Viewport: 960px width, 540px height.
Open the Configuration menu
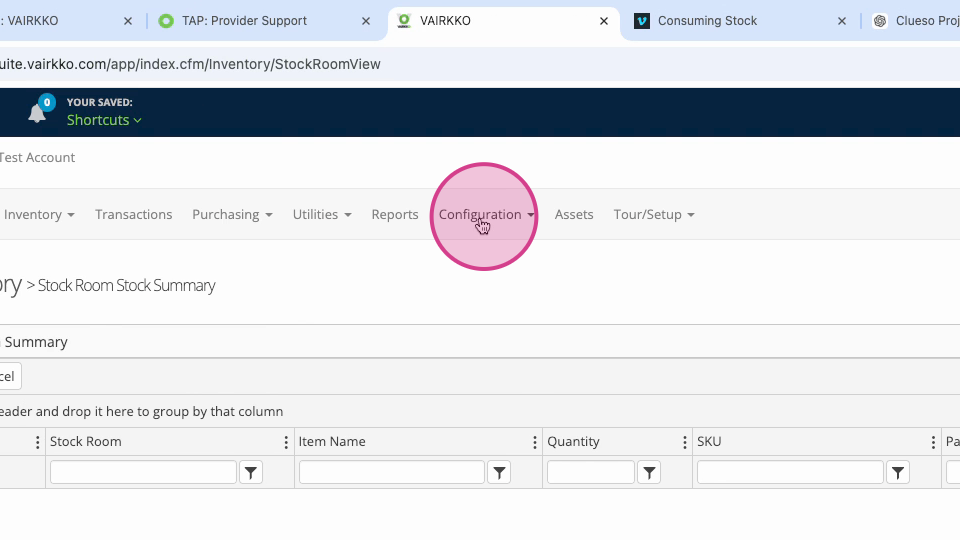pos(487,214)
